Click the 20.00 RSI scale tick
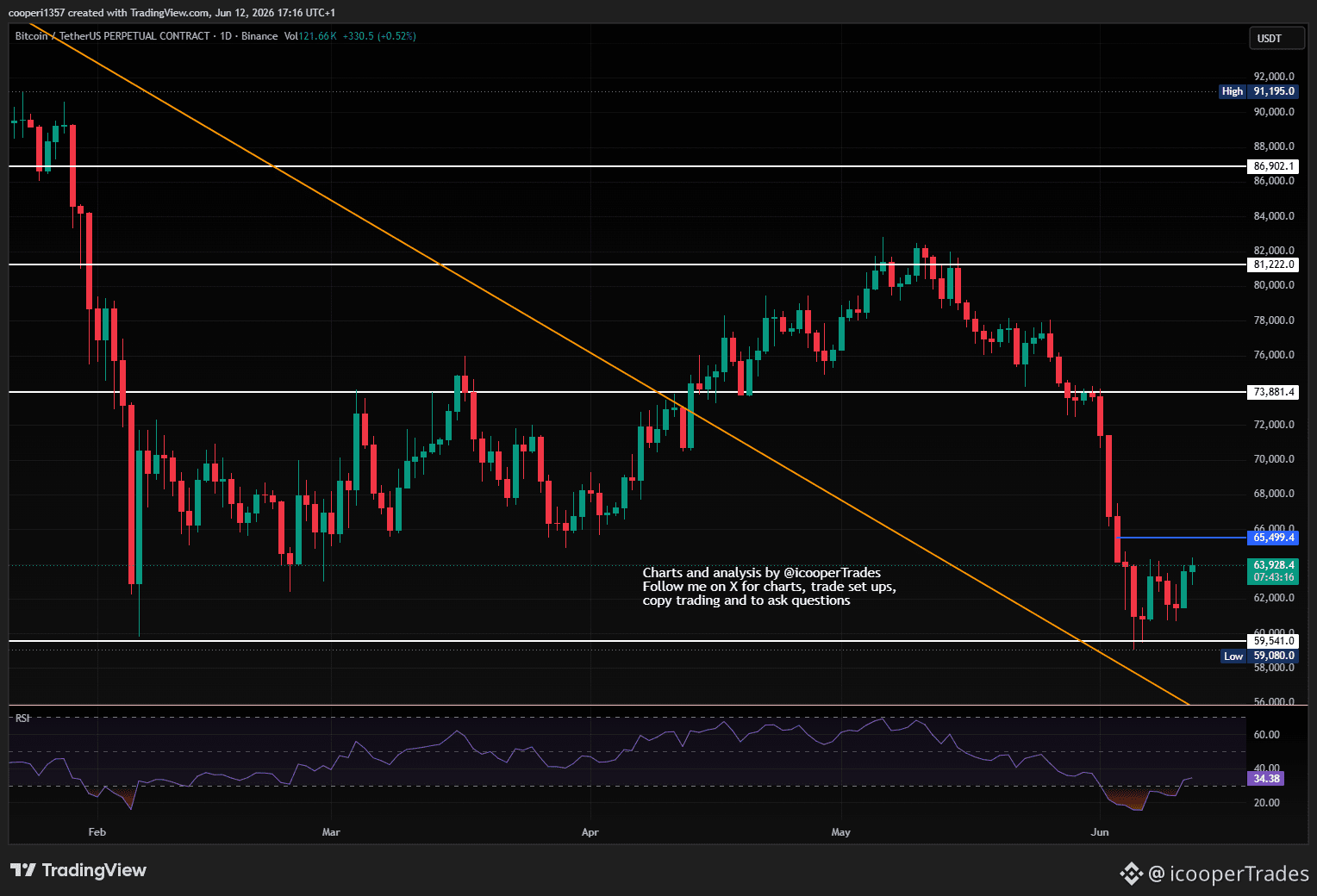Image resolution: width=1317 pixels, height=896 pixels. (x=1266, y=803)
